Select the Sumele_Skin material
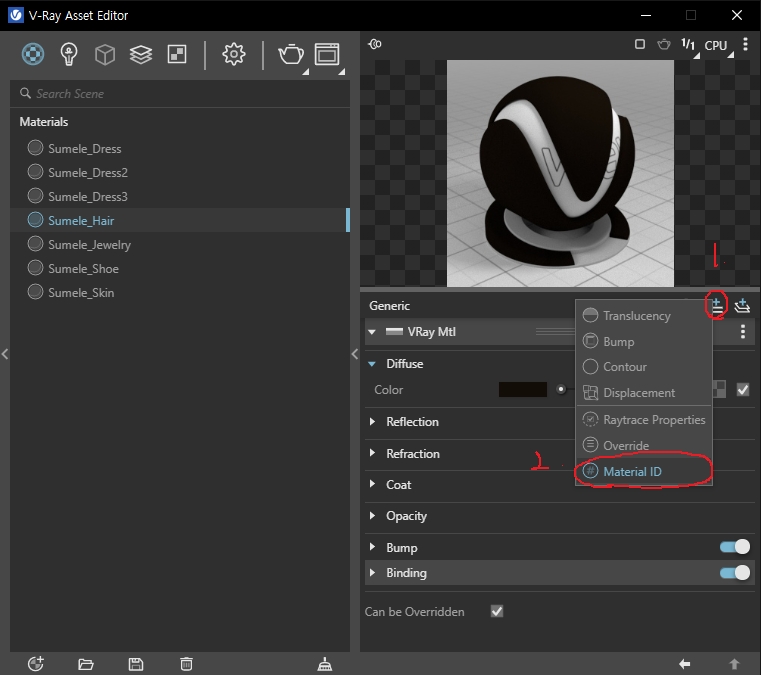The image size is (761, 675). (x=80, y=293)
